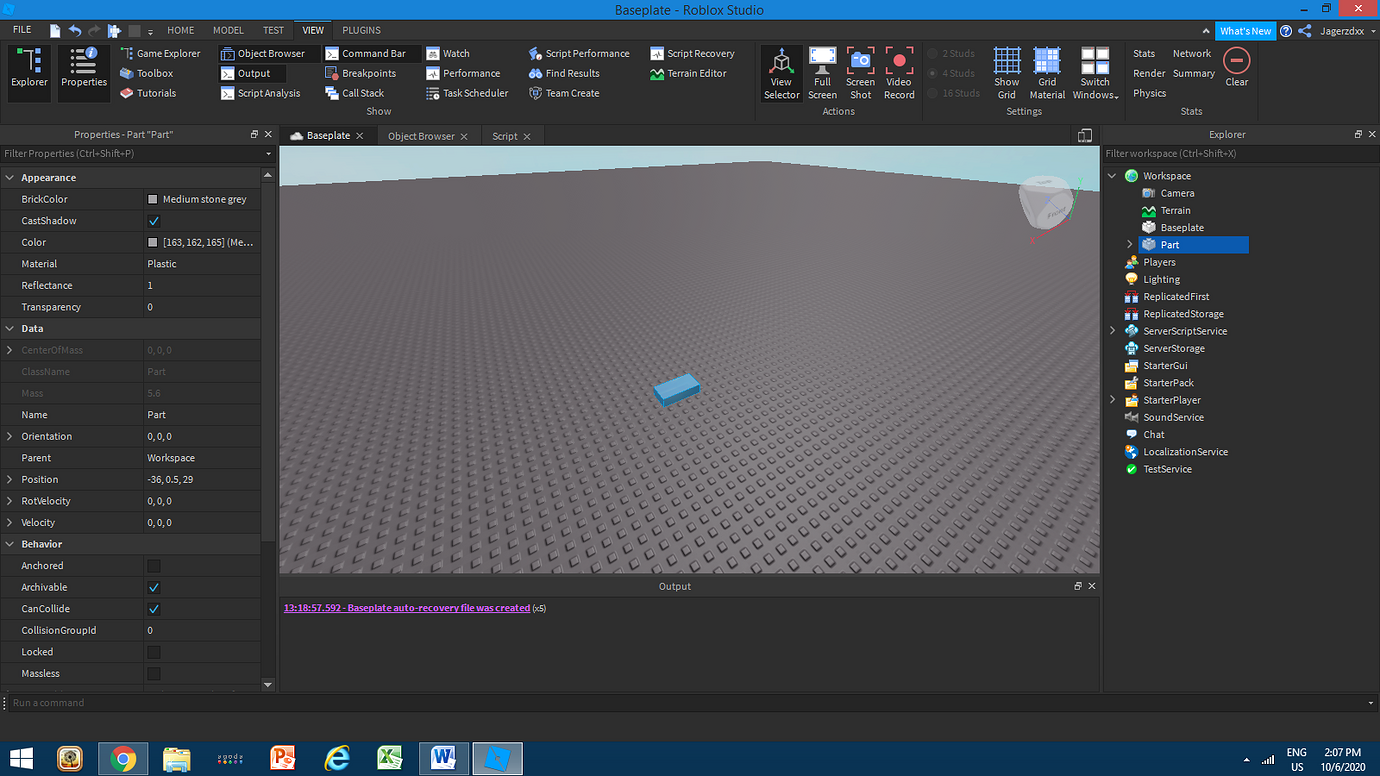Switch to the PLUGINS ribbon tab

(x=361, y=30)
